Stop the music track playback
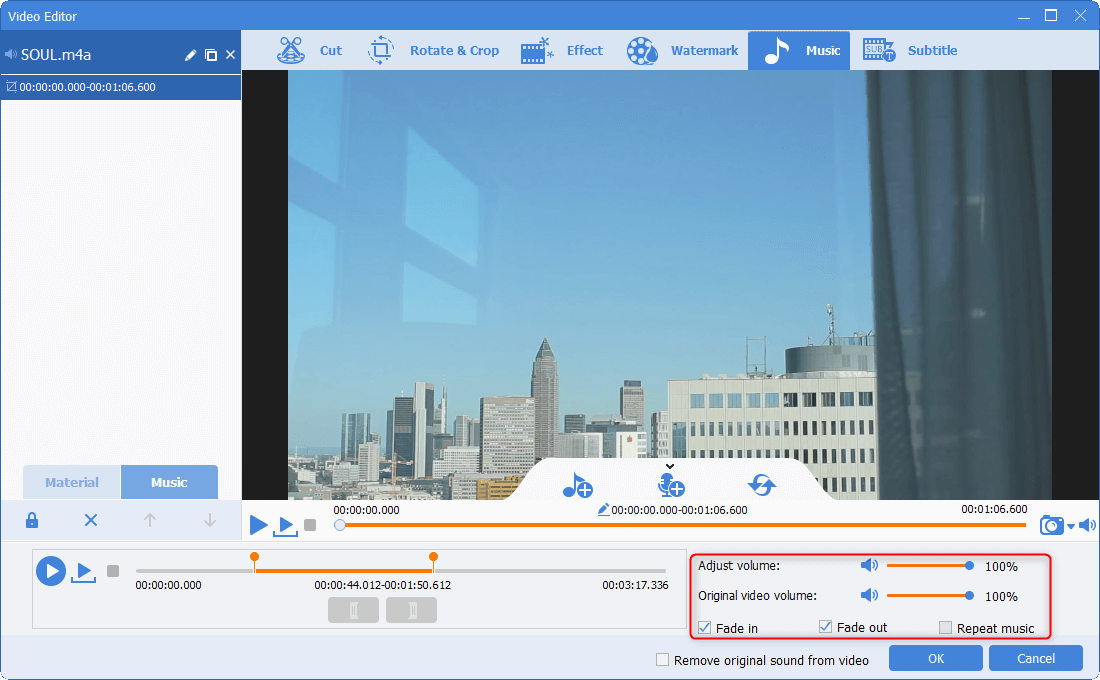This screenshot has height=680, width=1100. pyautogui.click(x=113, y=571)
